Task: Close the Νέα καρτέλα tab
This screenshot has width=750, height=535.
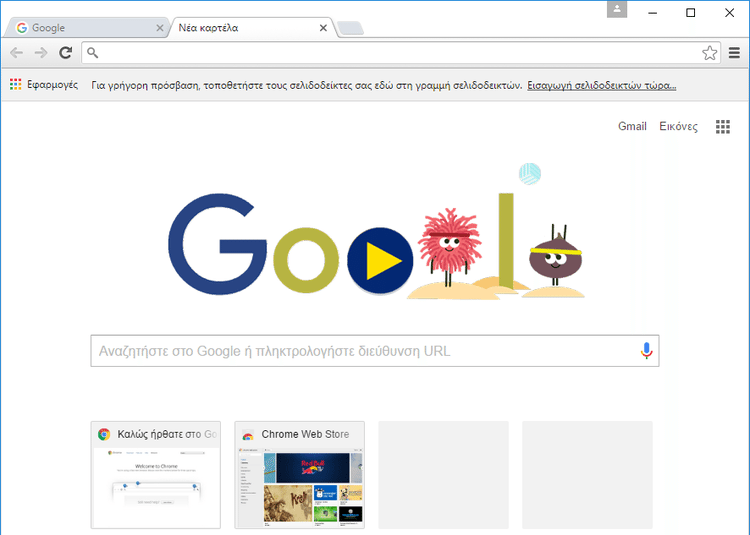Action: pyautogui.click(x=323, y=28)
